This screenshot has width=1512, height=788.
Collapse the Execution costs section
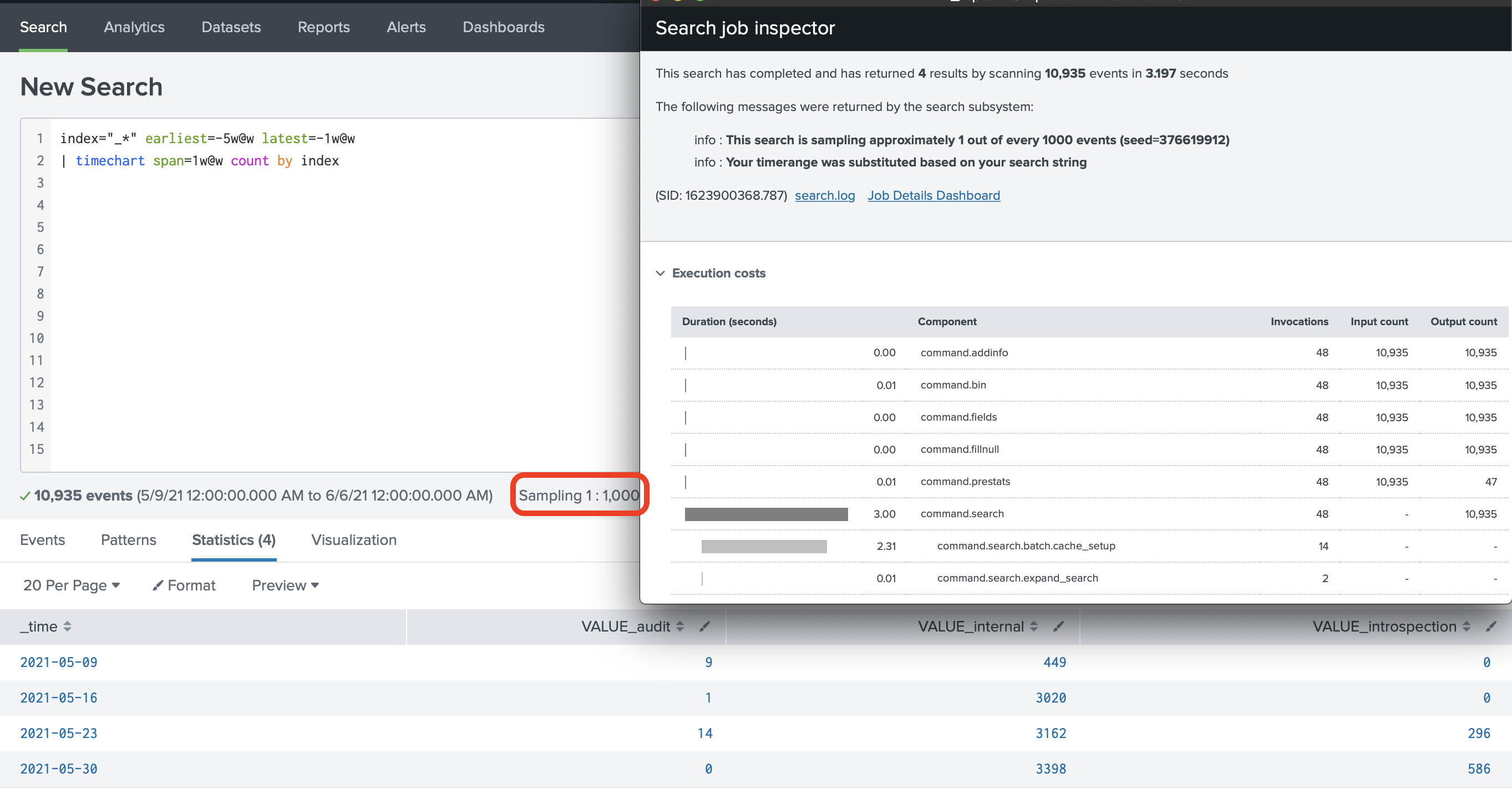pyautogui.click(x=661, y=273)
